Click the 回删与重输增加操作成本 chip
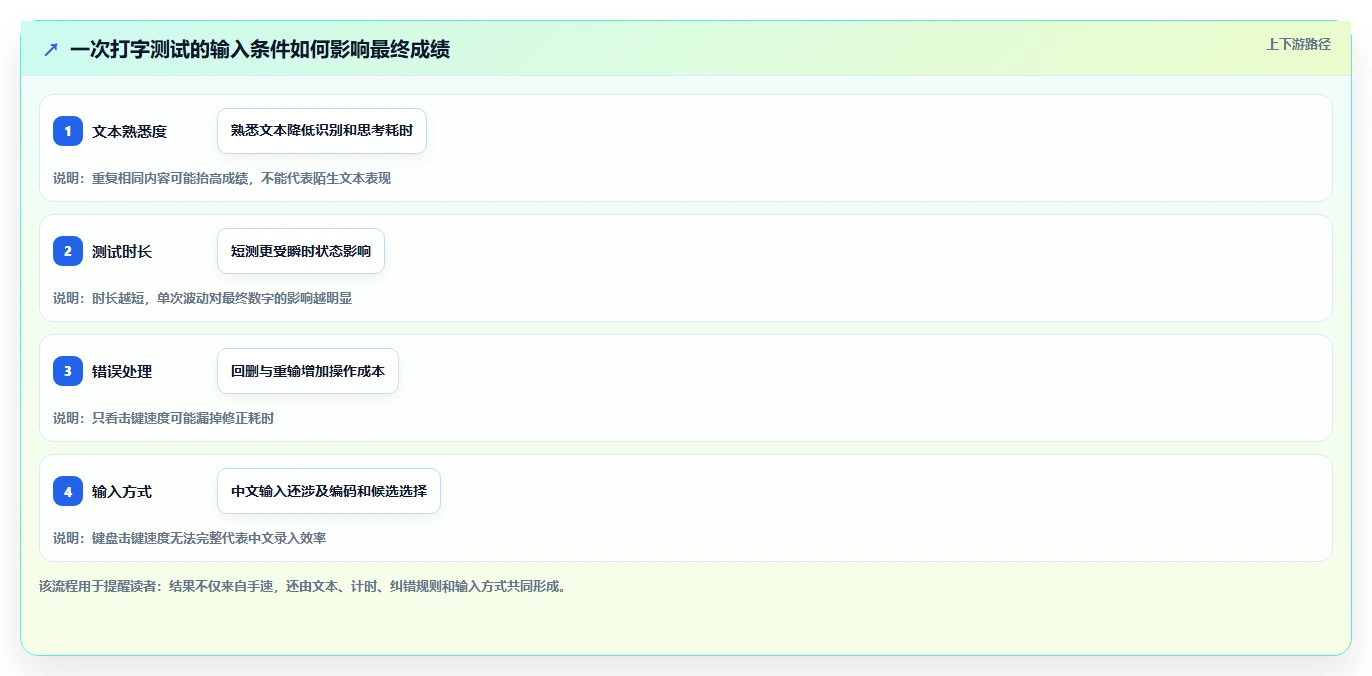Viewport: 1372px width, 676px height. pyautogui.click(x=308, y=371)
